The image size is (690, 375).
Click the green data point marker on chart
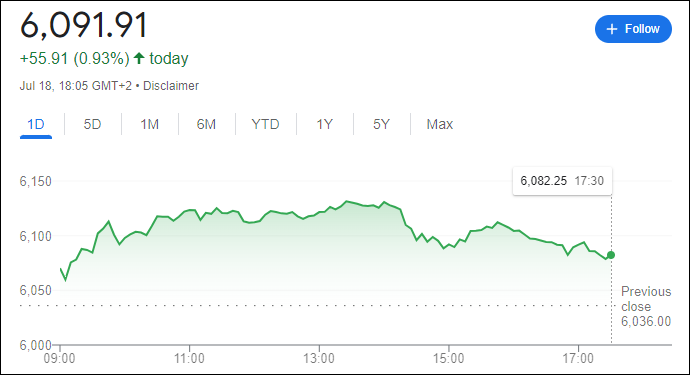pyautogui.click(x=611, y=255)
